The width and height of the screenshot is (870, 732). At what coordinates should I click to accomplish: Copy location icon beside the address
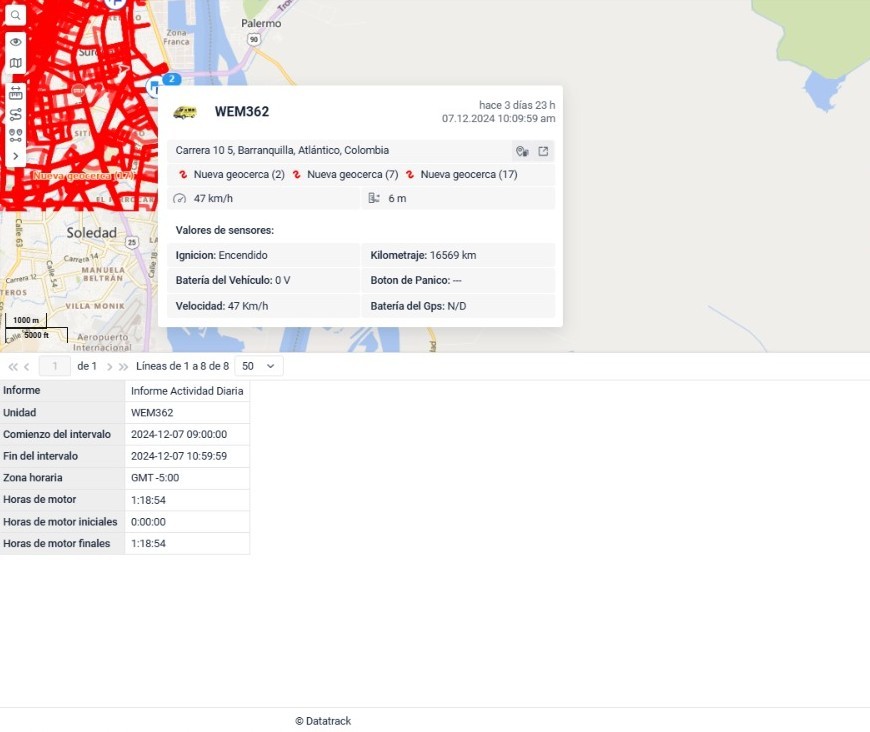pos(522,151)
